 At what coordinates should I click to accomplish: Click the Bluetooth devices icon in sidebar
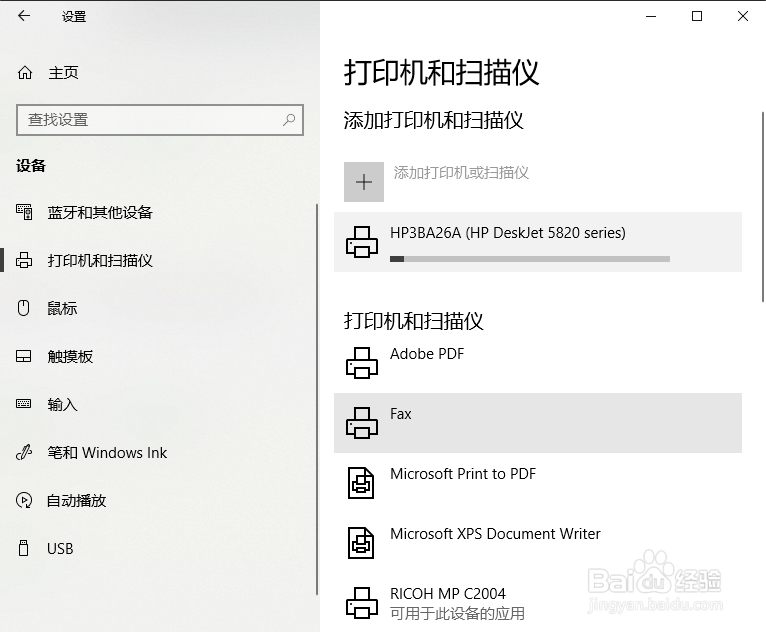point(24,212)
